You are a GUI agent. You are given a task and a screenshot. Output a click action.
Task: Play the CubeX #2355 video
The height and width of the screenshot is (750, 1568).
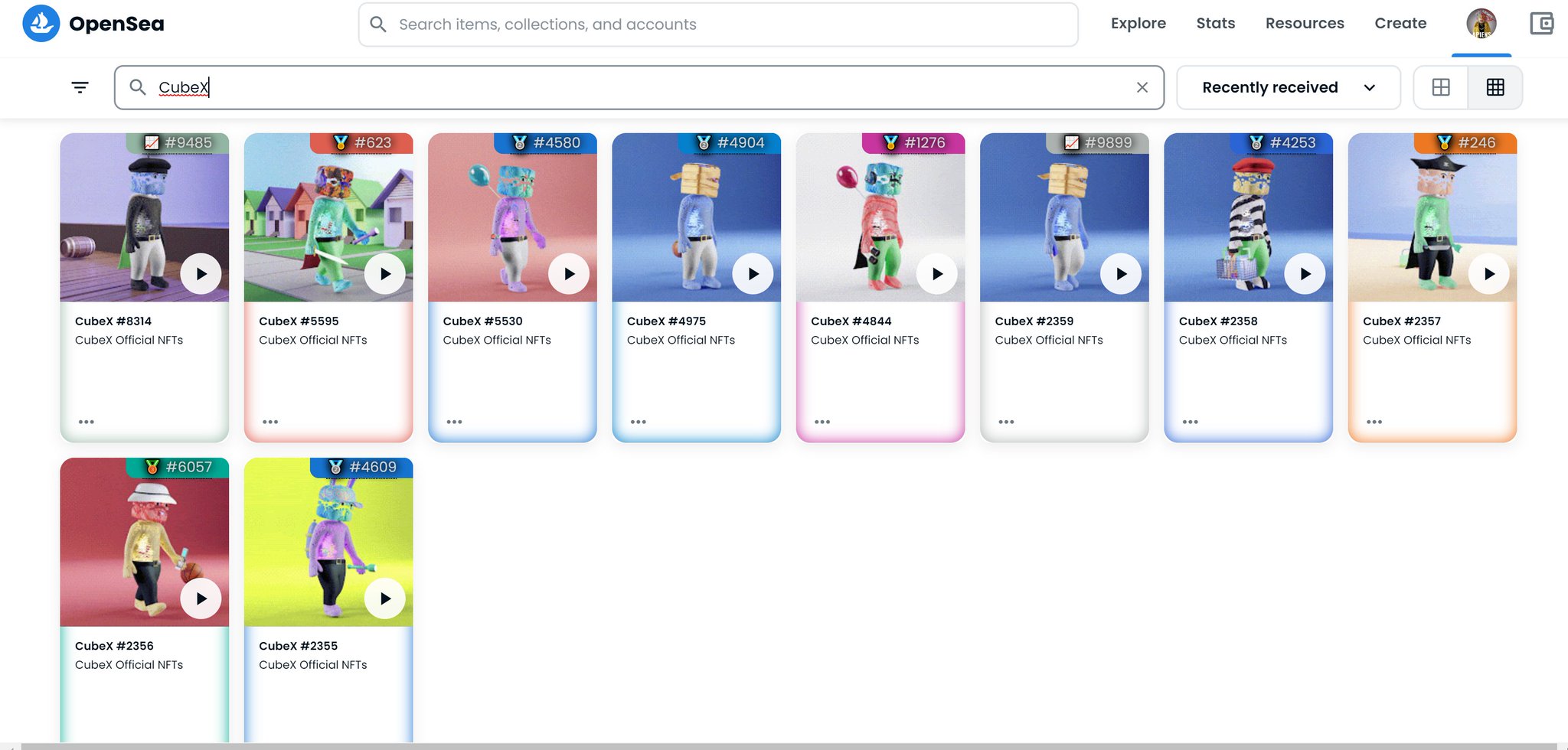(x=385, y=598)
